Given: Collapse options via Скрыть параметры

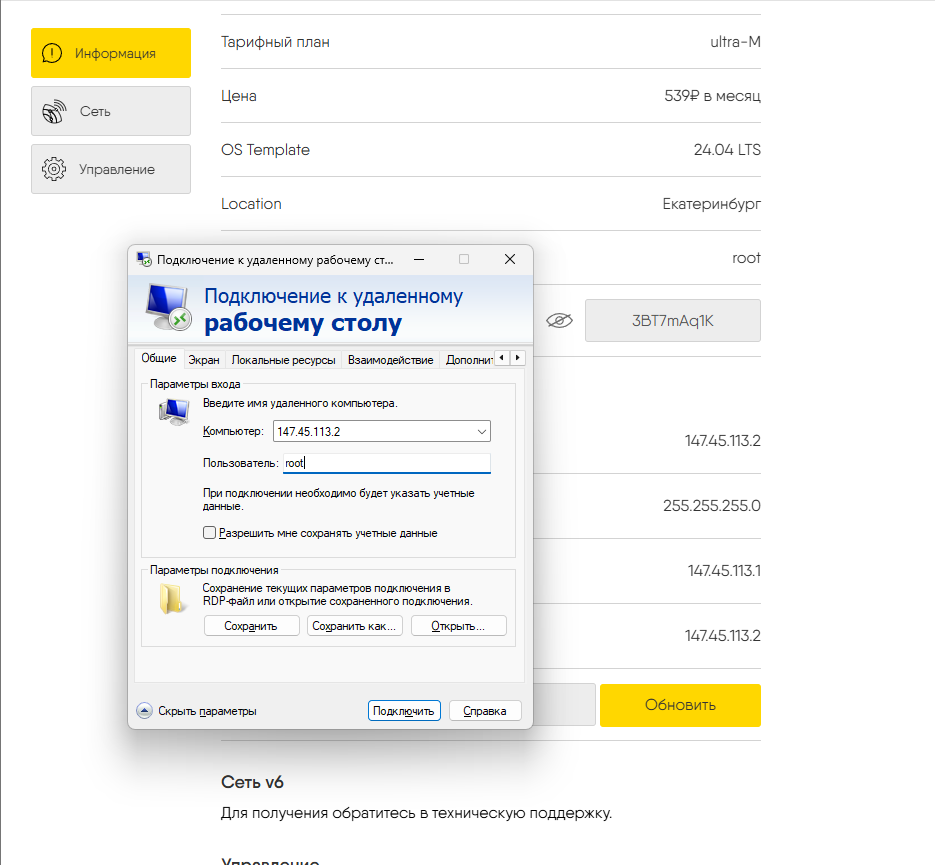Looking at the screenshot, I should [x=197, y=711].
